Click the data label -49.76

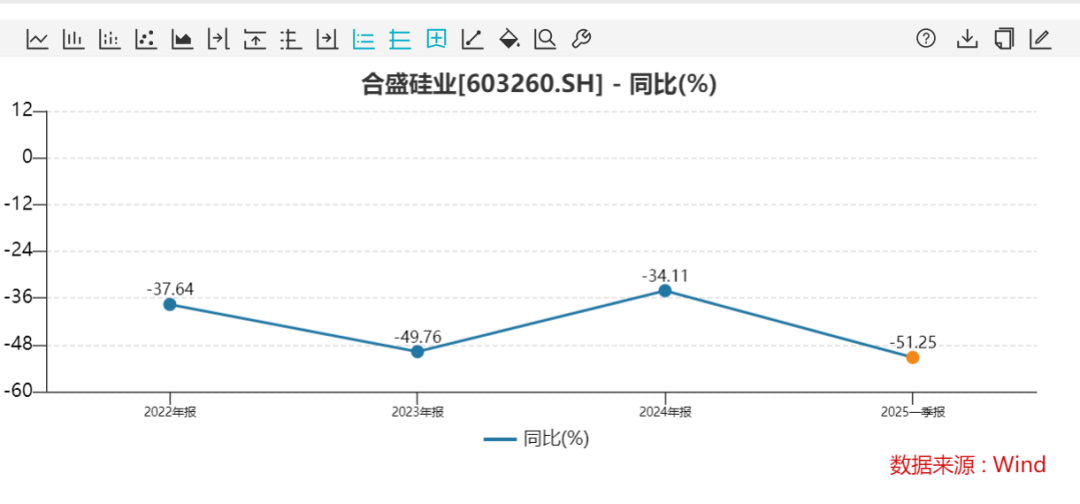(x=417, y=337)
